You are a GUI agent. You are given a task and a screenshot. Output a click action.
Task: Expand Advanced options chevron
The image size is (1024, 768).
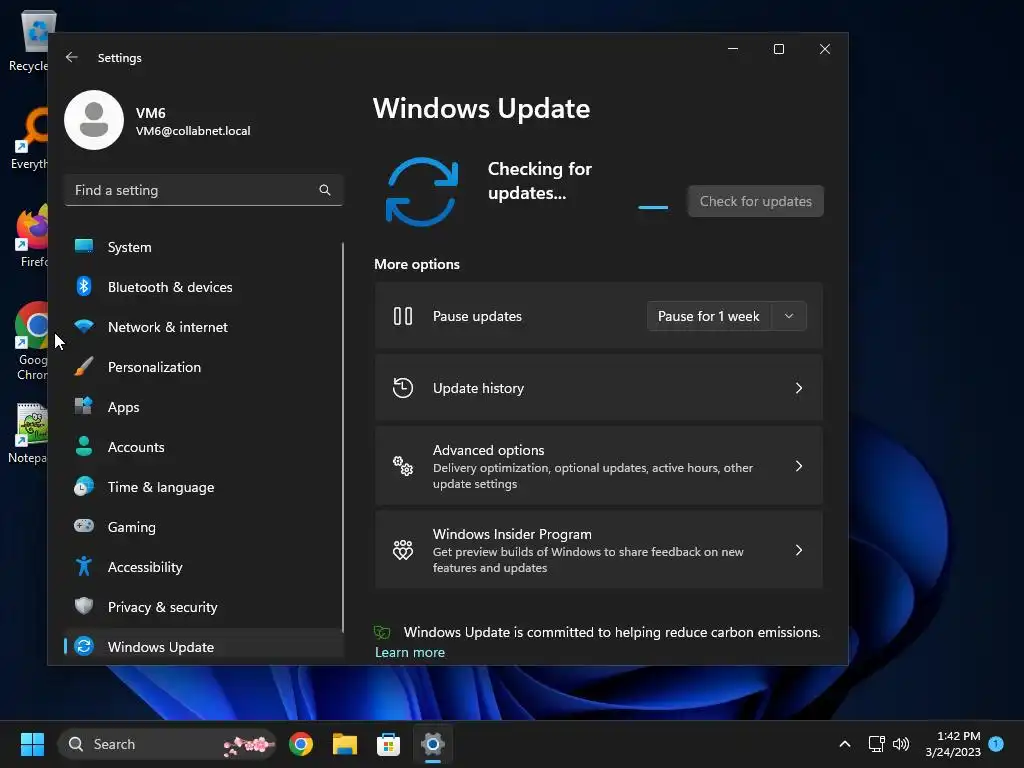click(x=799, y=466)
